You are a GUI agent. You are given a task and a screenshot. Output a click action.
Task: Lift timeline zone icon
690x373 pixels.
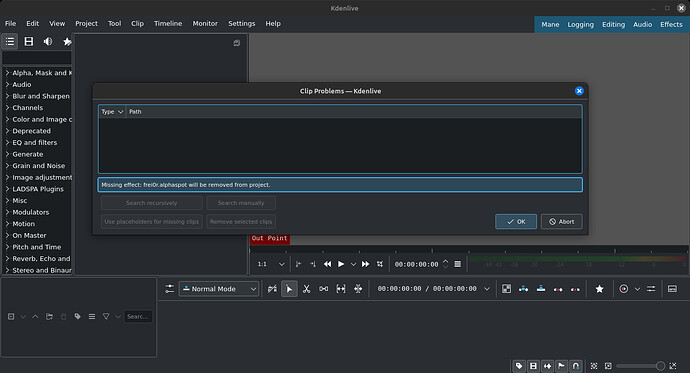[575, 289]
